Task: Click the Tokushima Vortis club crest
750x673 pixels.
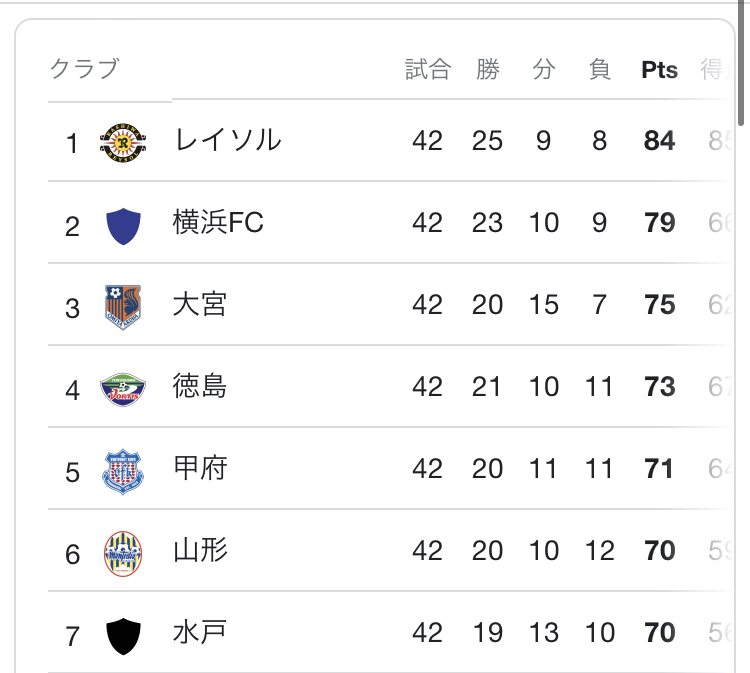Action: [x=123, y=388]
